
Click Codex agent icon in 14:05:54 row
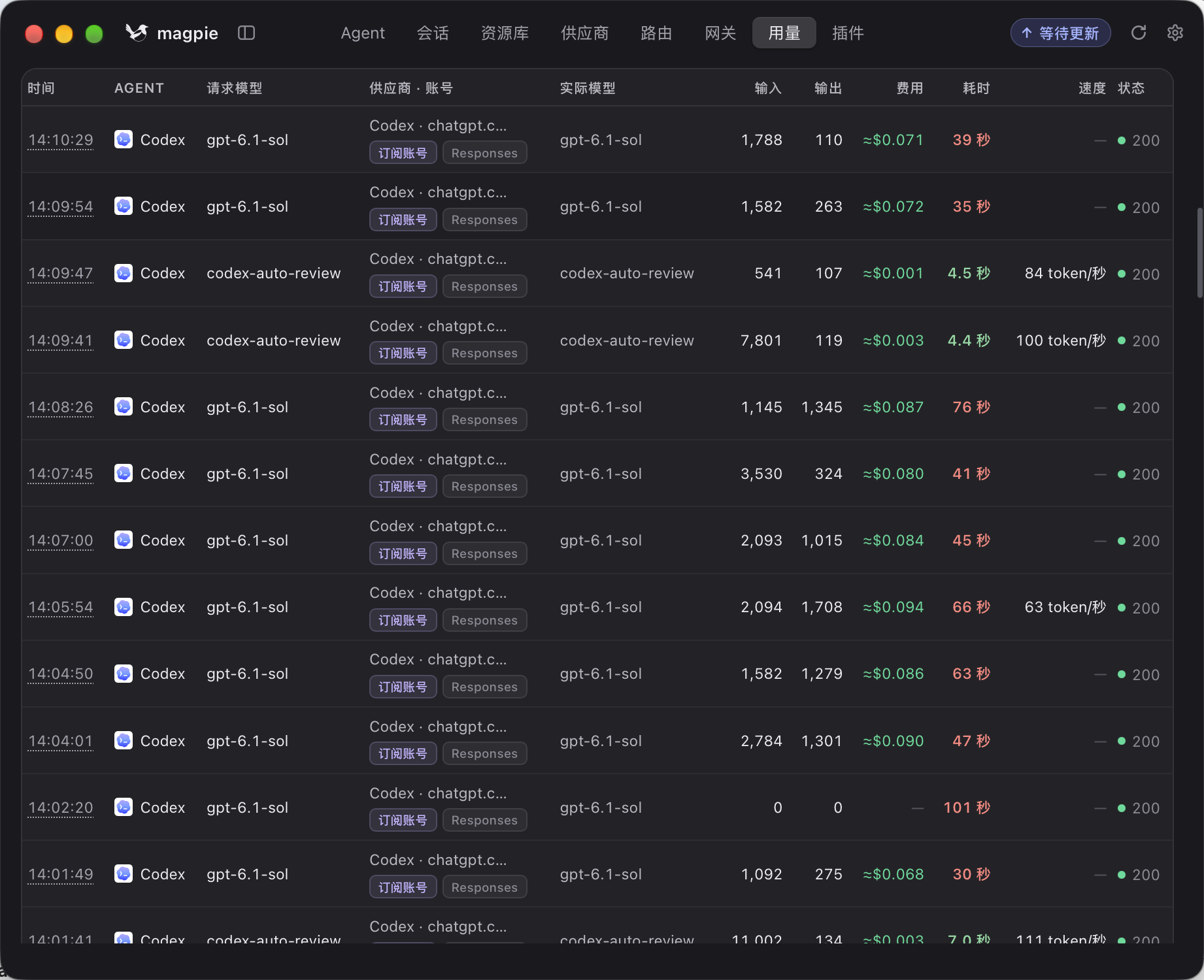(x=124, y=607)
